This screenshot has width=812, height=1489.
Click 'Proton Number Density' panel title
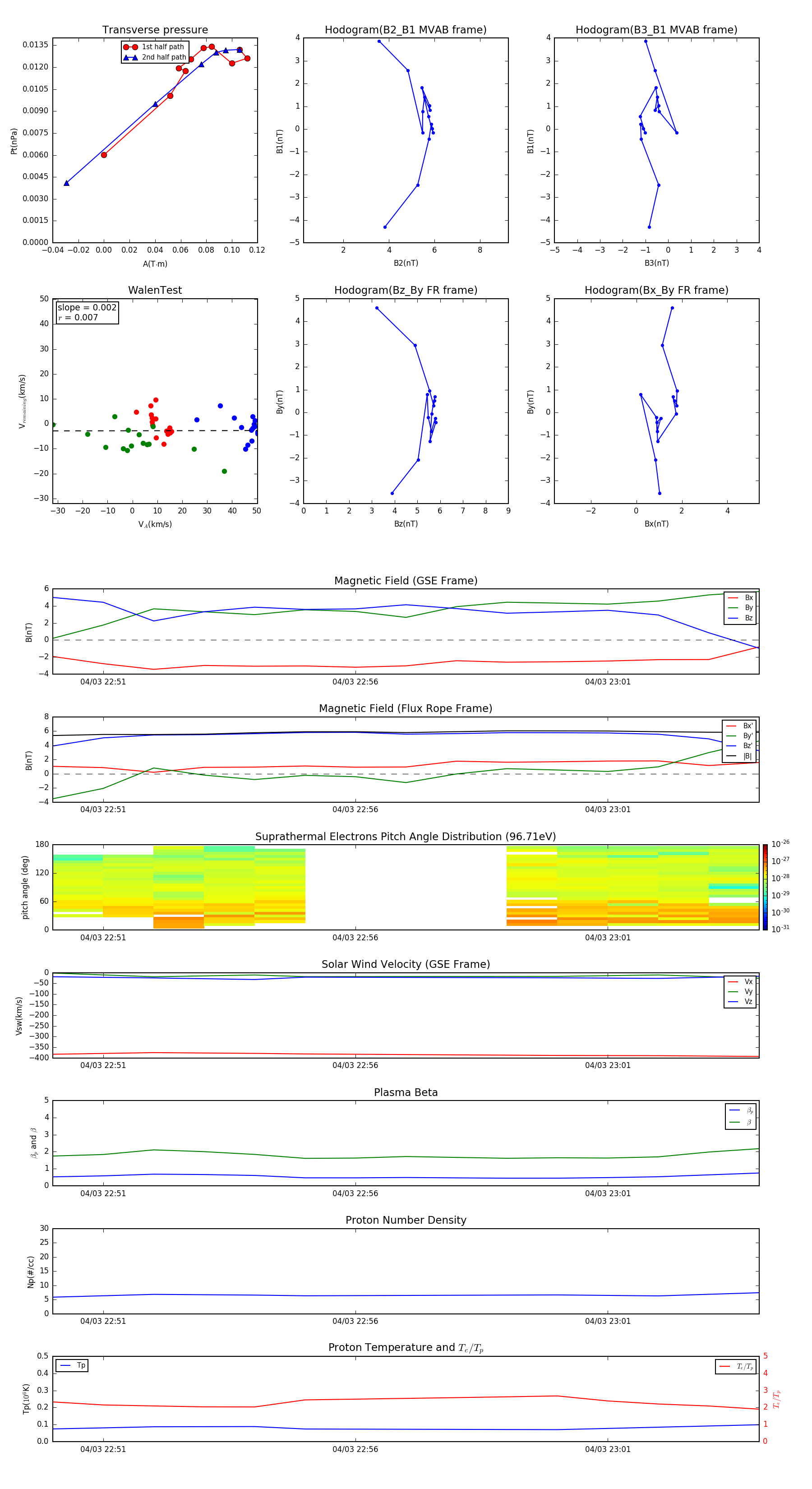point(406,1220)
